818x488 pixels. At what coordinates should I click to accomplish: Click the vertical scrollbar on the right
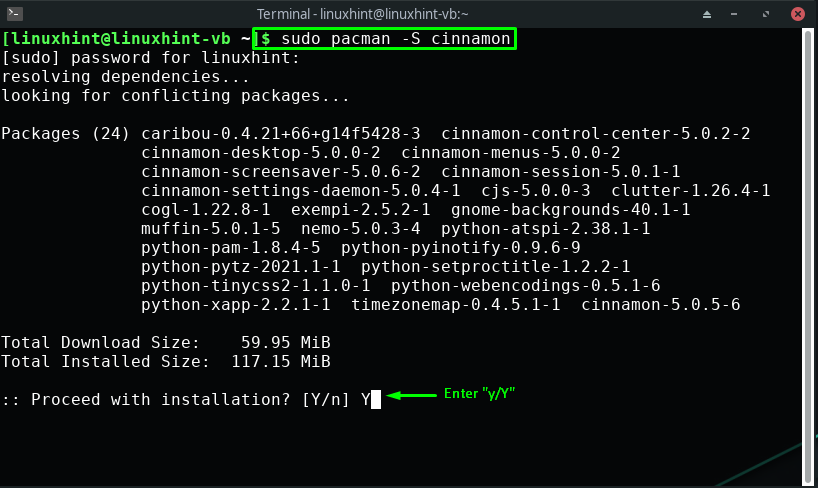808,256
